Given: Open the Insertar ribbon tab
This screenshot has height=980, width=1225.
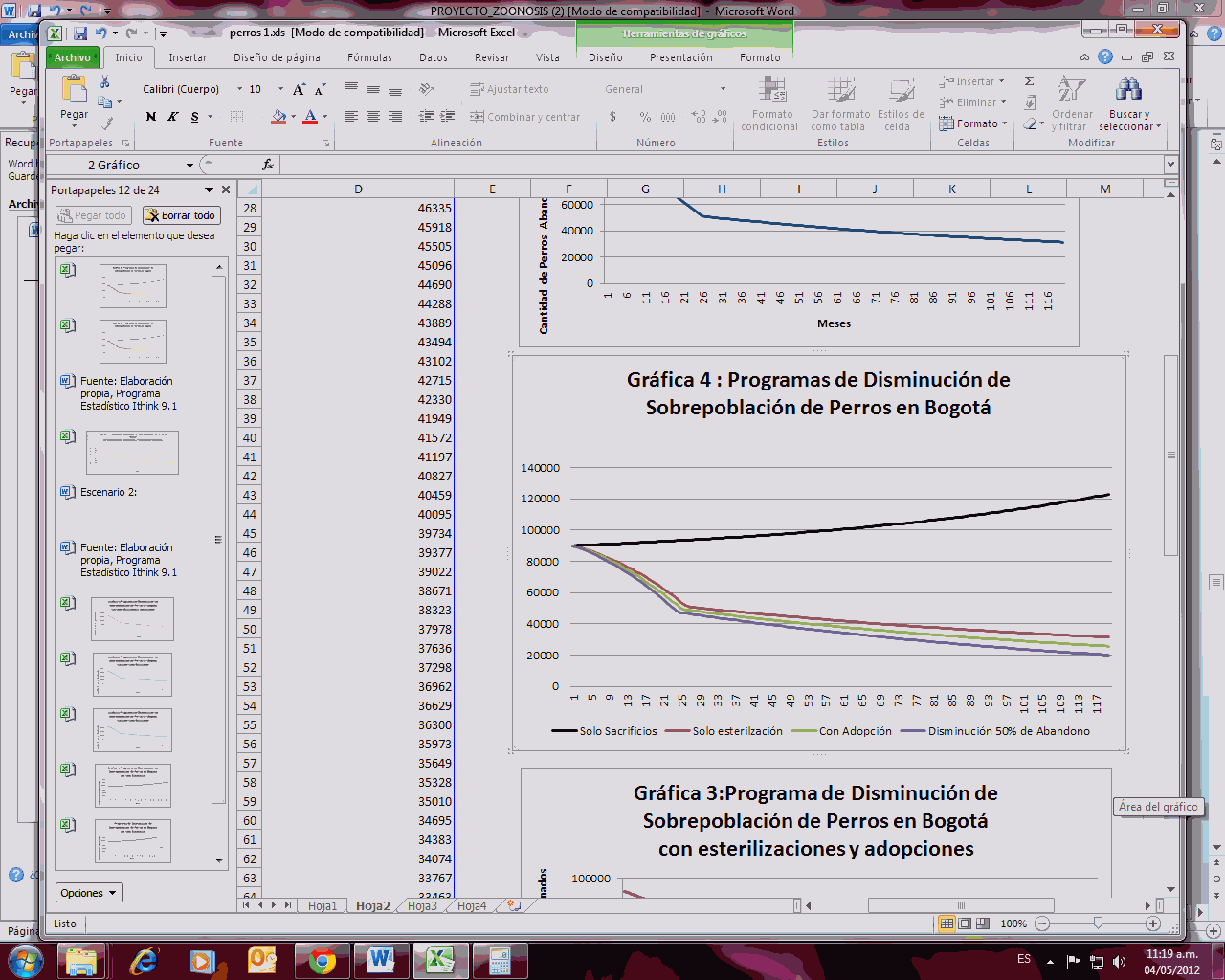Looking at the screenshot, I should tap(188, 57).
